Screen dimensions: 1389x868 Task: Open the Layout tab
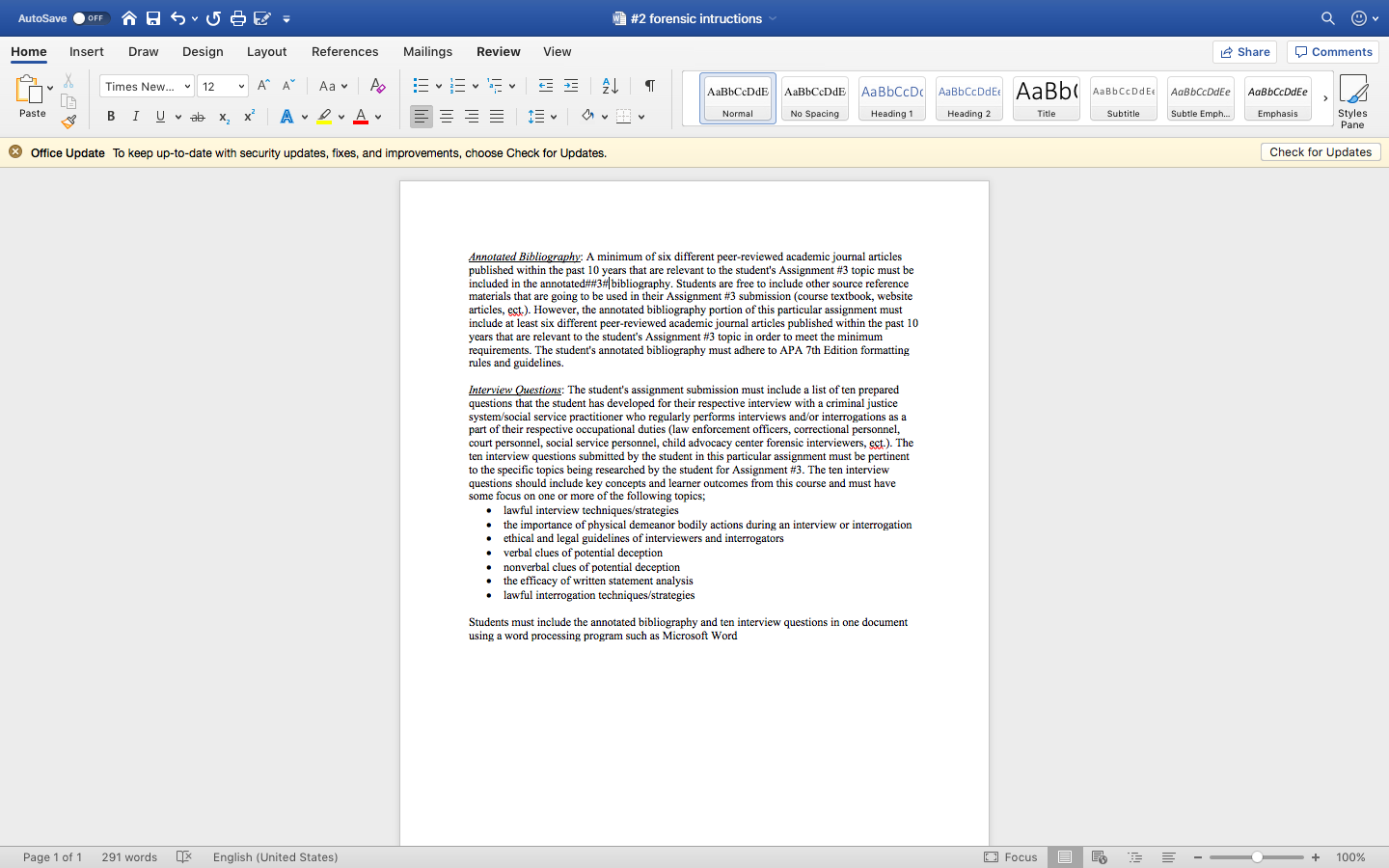(x=266, y=52)
